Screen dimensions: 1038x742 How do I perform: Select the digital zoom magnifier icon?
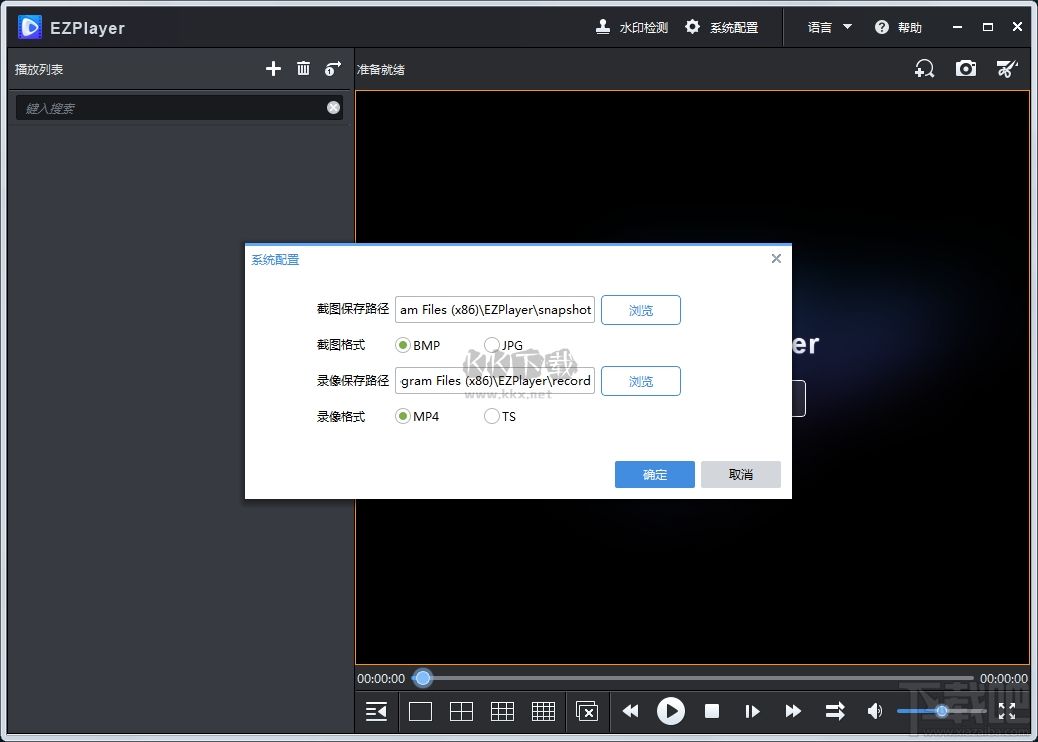tap(924, 68)
